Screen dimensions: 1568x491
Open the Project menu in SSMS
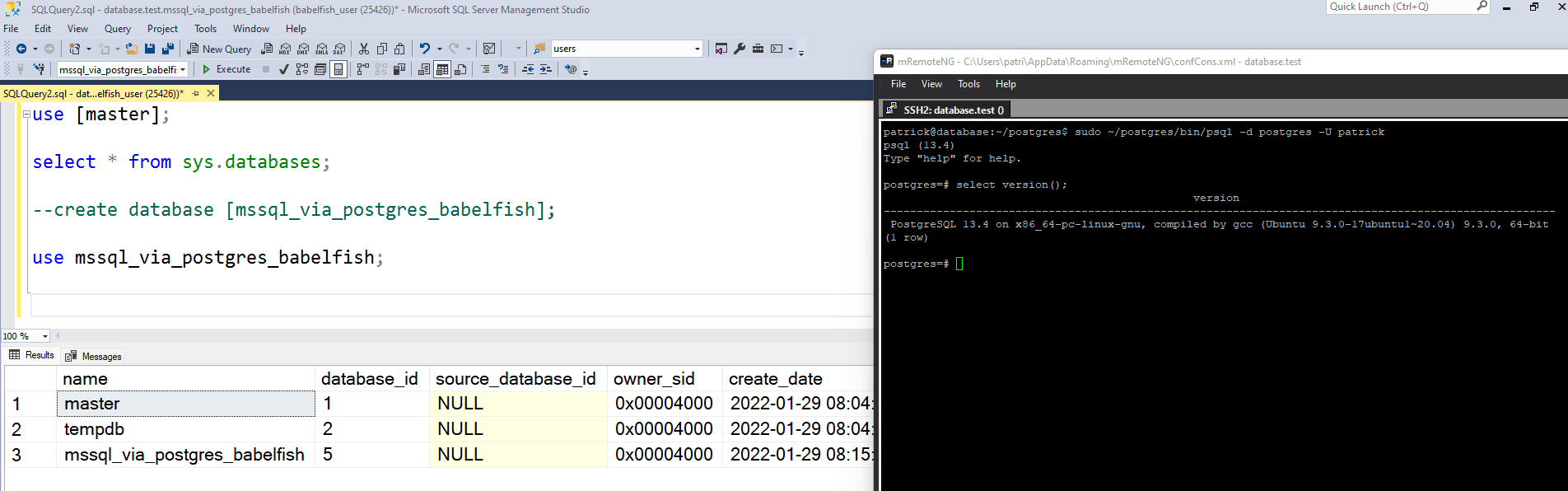[162, 29]
